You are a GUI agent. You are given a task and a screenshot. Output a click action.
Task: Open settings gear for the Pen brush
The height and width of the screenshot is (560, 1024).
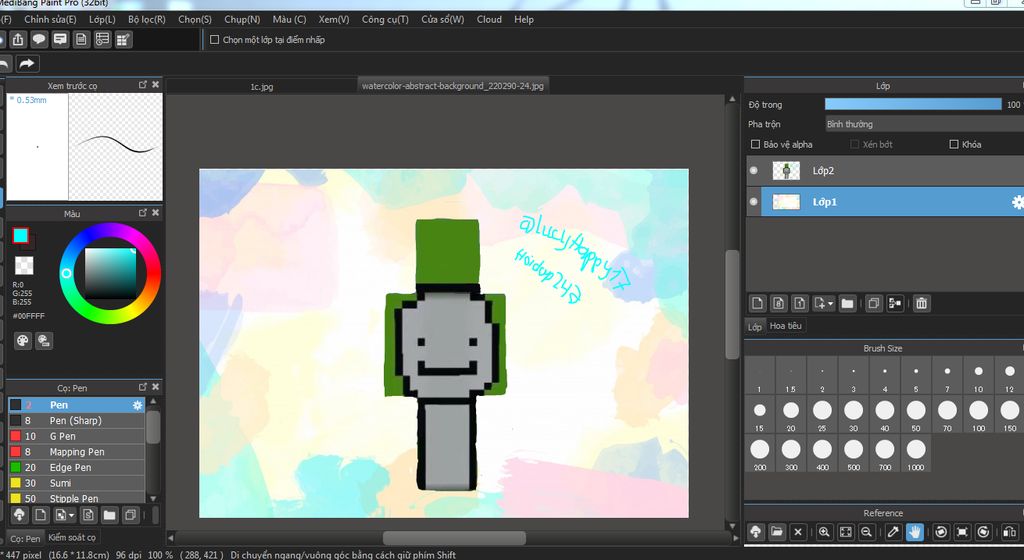(x=137, y=405)
